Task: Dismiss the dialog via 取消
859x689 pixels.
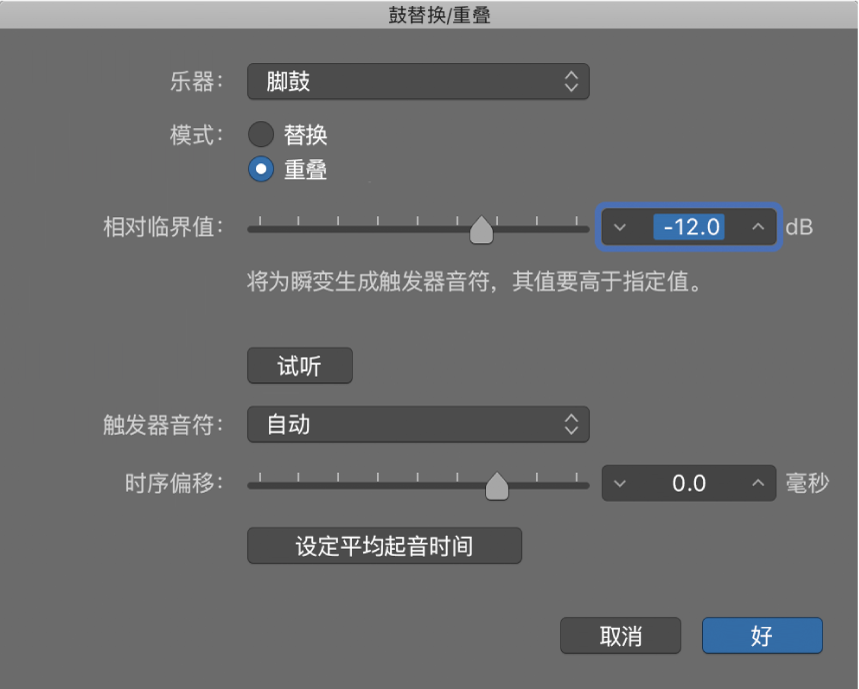Action: (x=620, y=635)
